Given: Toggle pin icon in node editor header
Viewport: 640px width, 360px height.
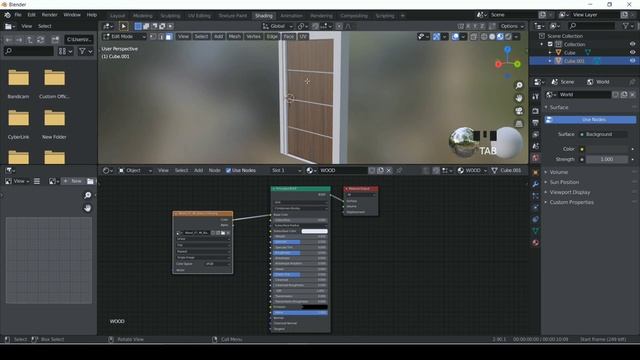Looking at the screenshot, I should click(399, 170).
